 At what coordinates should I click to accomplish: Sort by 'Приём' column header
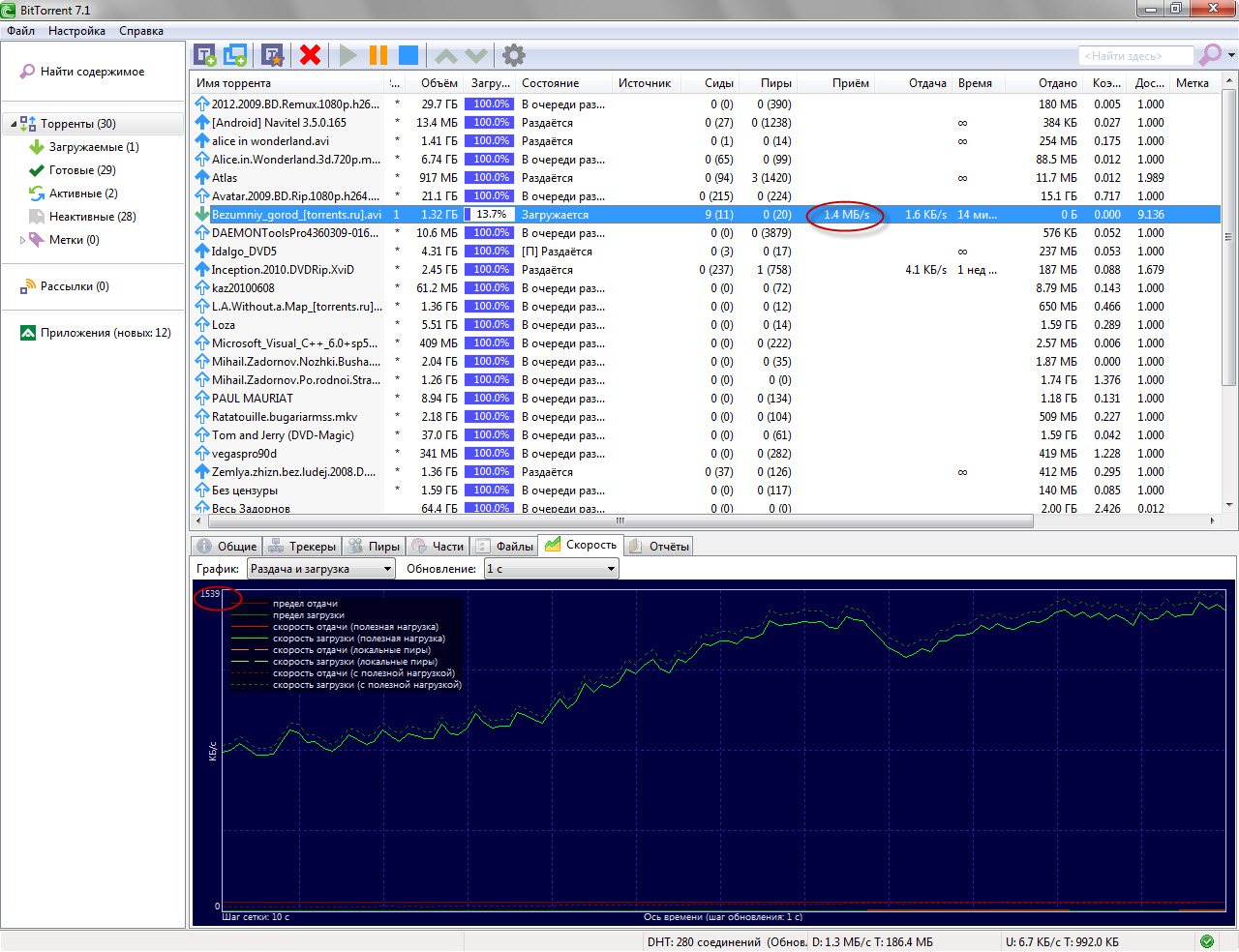tap(835, 83)
